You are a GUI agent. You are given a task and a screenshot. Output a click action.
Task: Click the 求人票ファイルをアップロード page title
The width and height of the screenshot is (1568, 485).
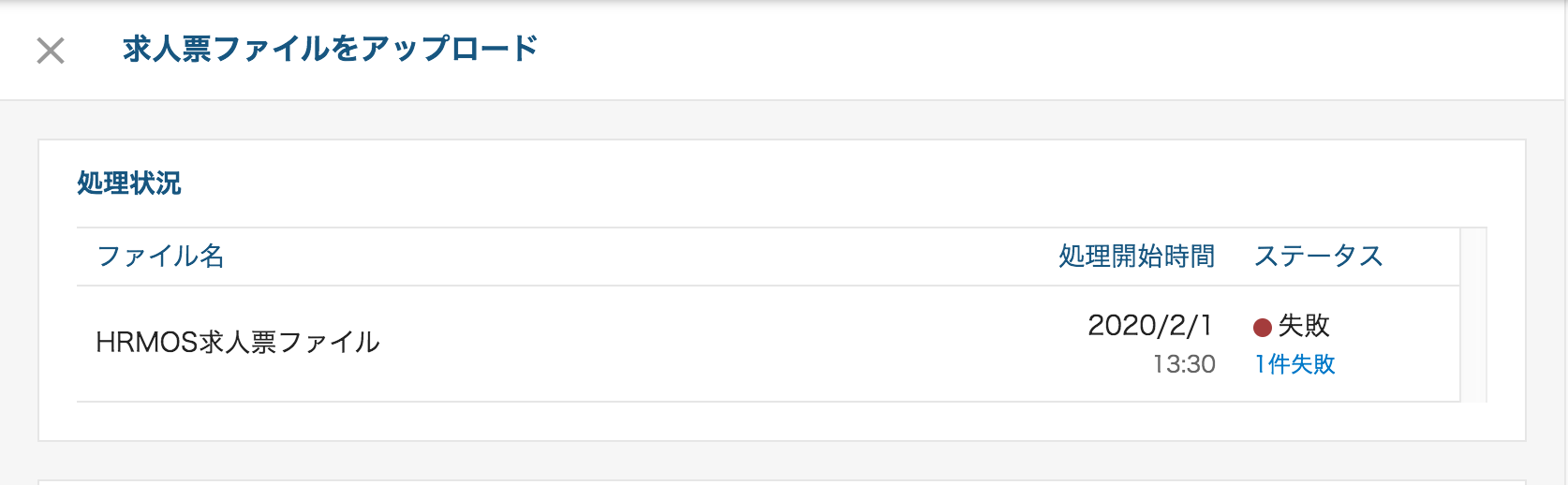[330, 49]
